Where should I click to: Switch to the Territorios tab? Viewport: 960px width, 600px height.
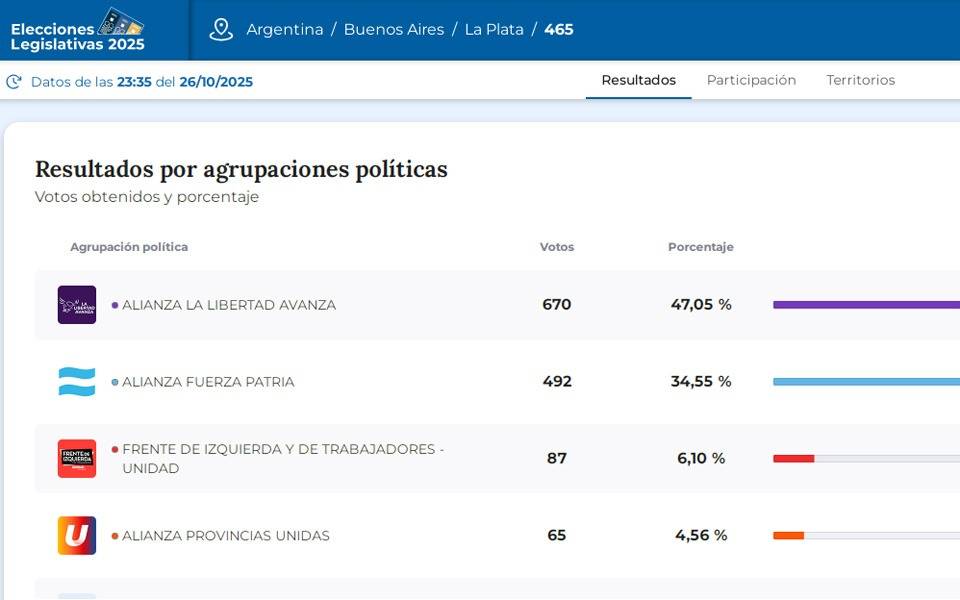coord(860,80)
